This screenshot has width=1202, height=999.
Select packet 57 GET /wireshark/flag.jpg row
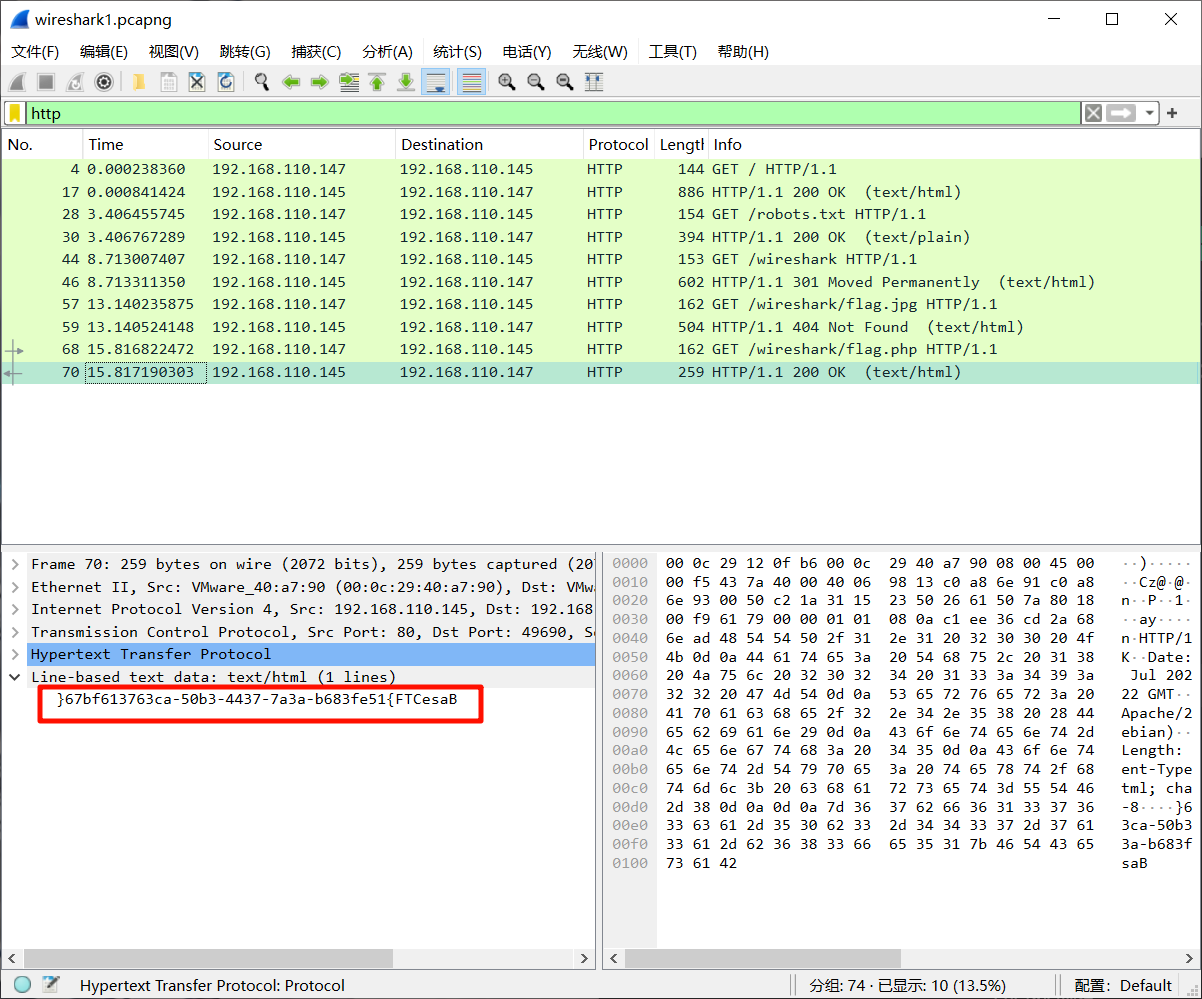pos(600,305)
